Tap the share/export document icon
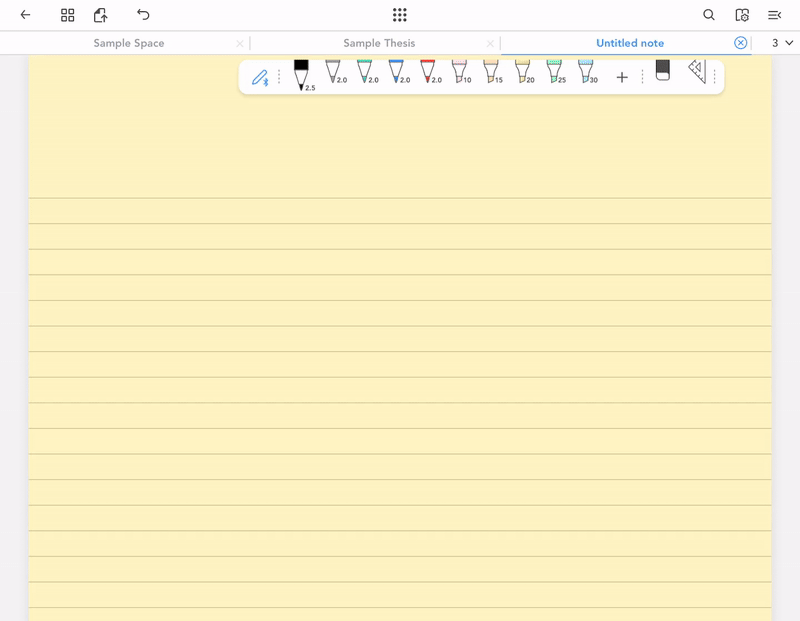This screenshot has height=621, width=800. tap(101, 15)
